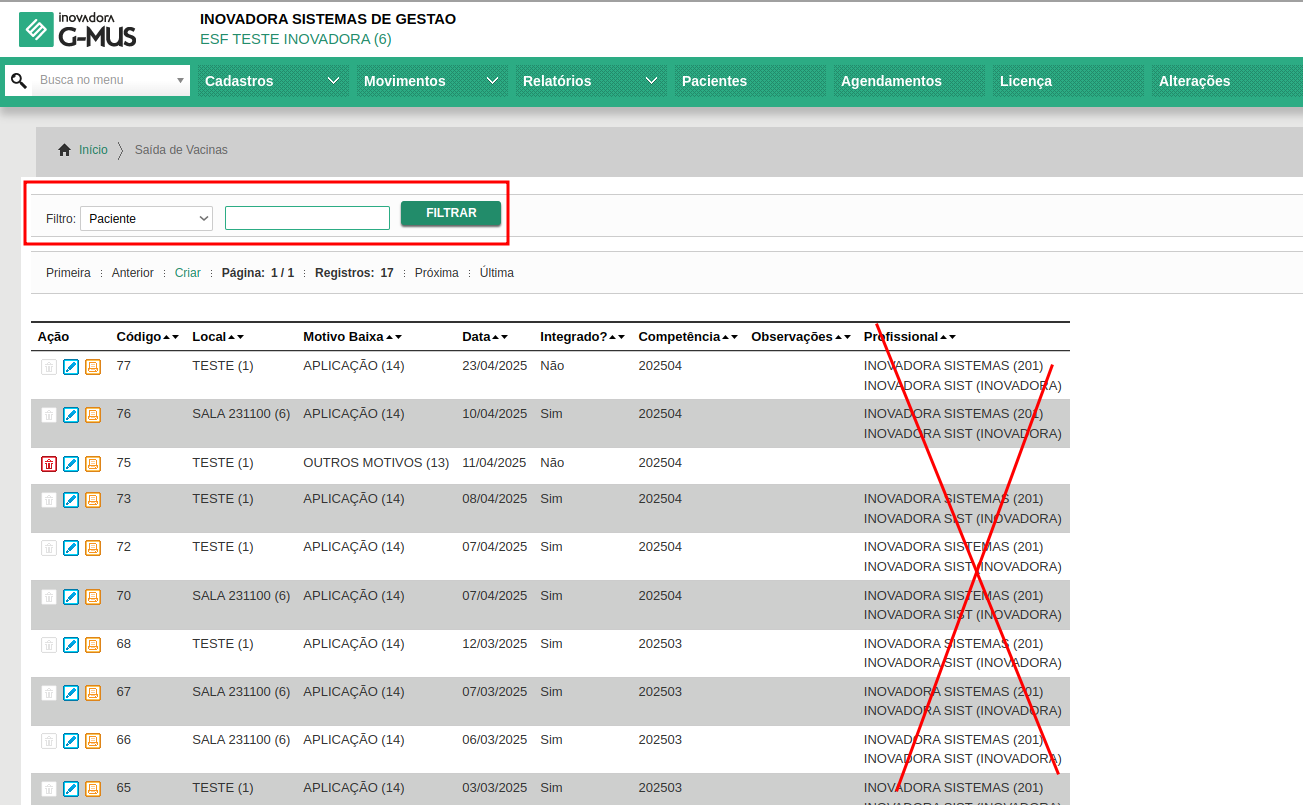Open the Busca no menu dropdown arrow
This screenshot has width=1303, height=805.
pos(180,80)
